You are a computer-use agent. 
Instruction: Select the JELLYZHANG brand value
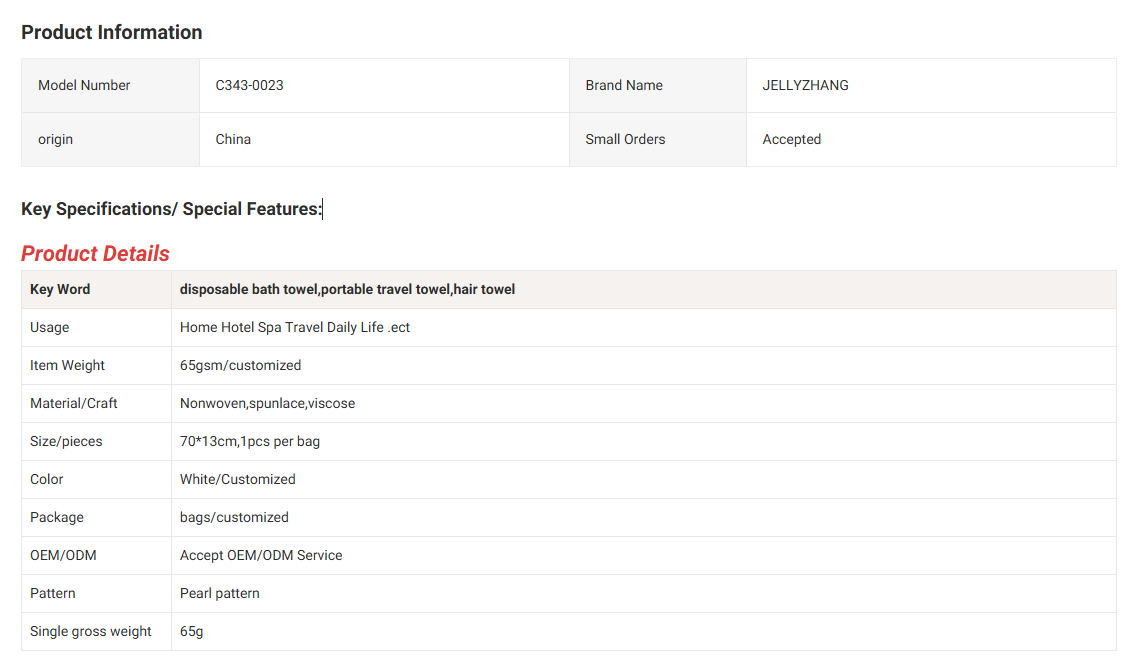point(805,85)
